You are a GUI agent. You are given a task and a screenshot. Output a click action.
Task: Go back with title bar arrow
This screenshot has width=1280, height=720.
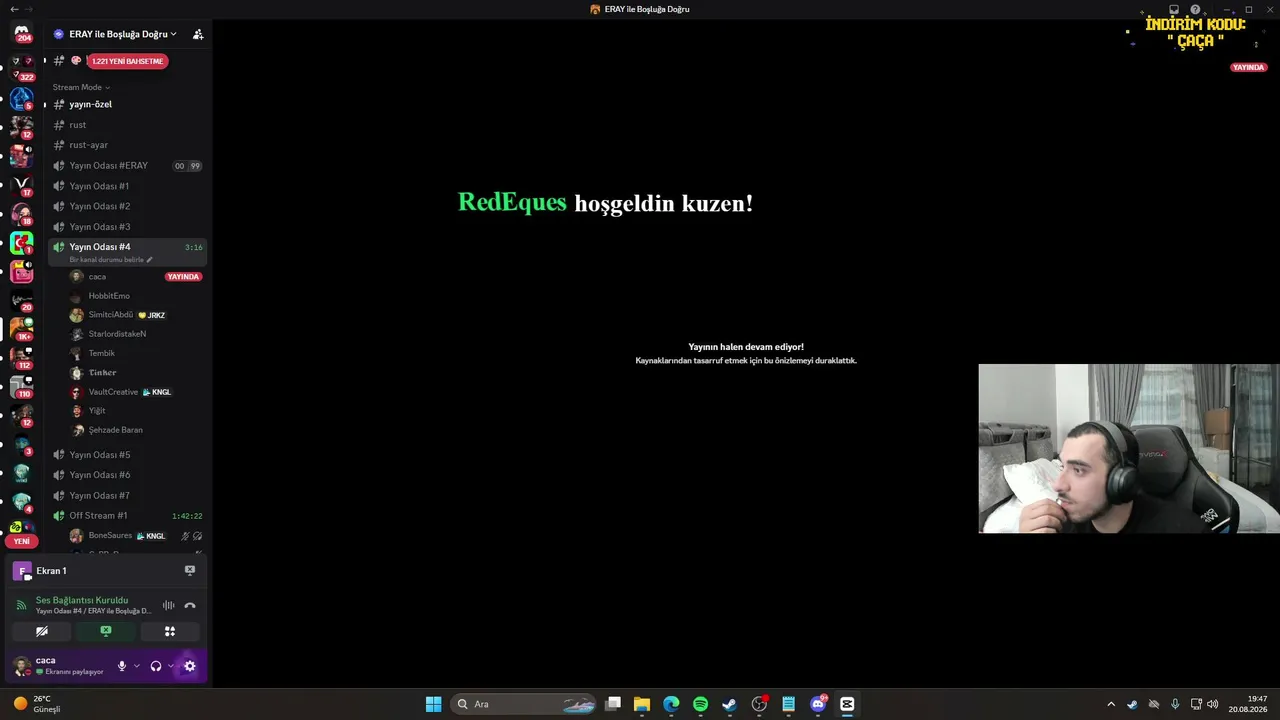point(13,9)
